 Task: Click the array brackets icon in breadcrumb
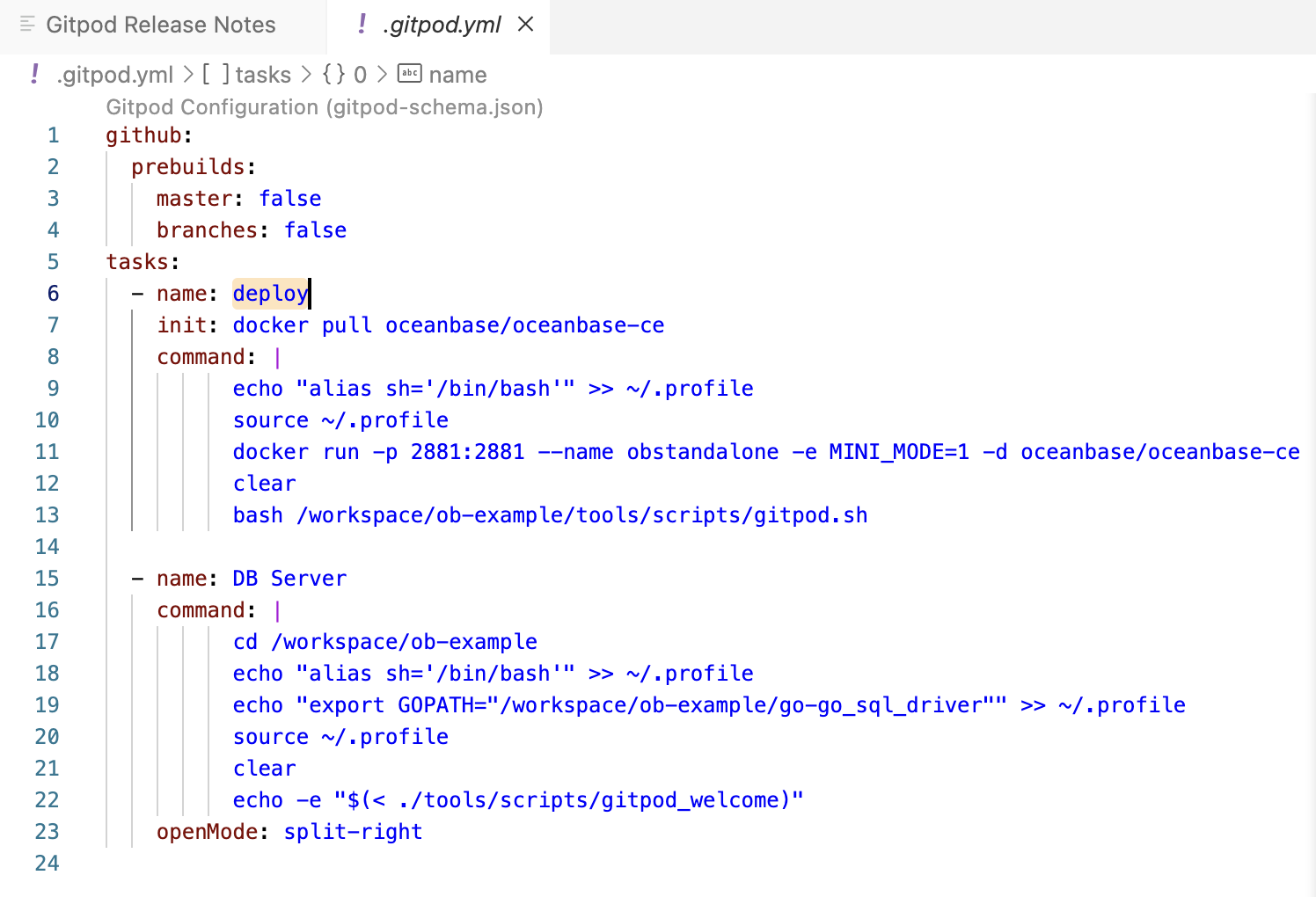pyautogui.click(x=216, y=75)
